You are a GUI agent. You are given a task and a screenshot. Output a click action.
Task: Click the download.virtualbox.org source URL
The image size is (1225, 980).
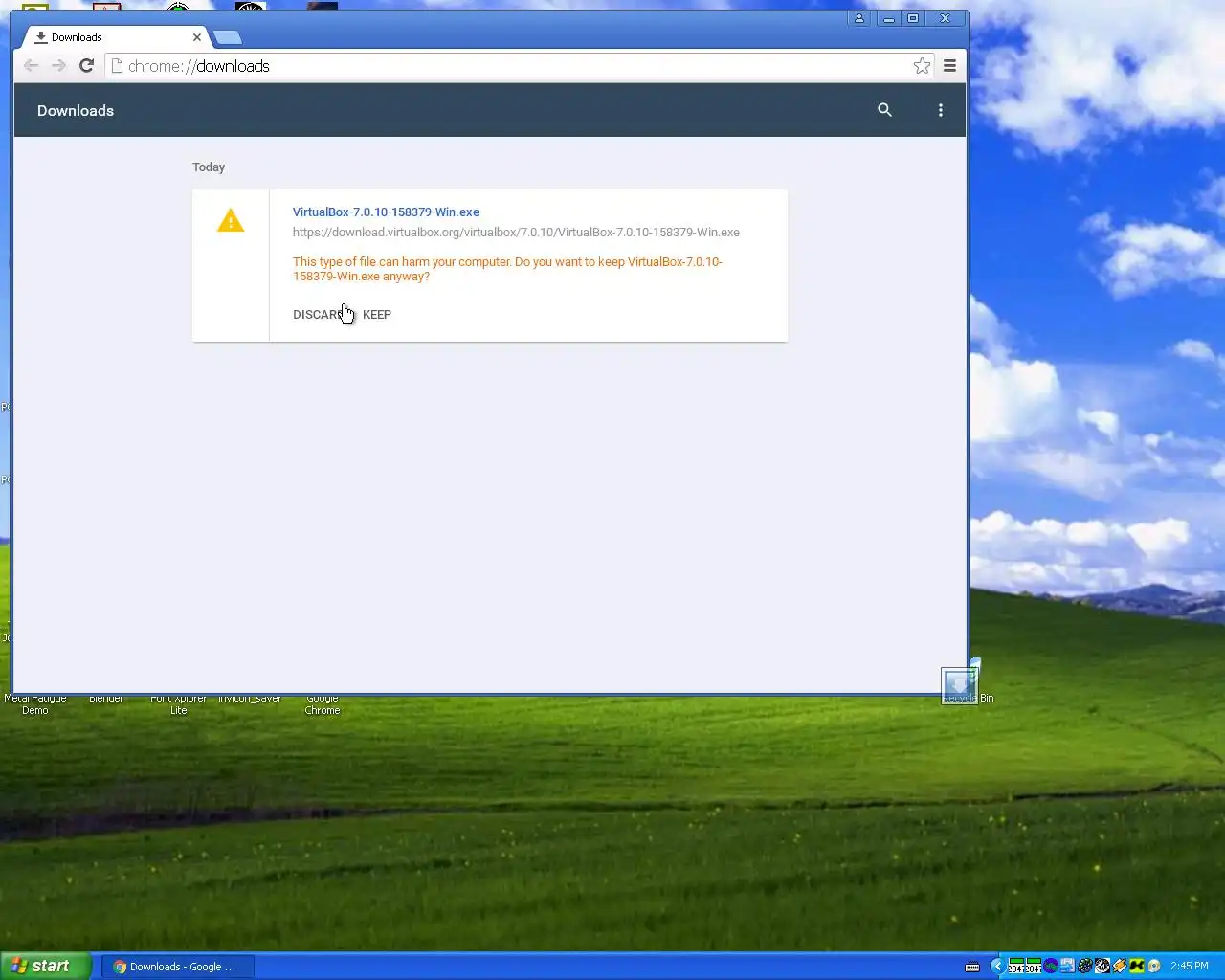point(516,233)
